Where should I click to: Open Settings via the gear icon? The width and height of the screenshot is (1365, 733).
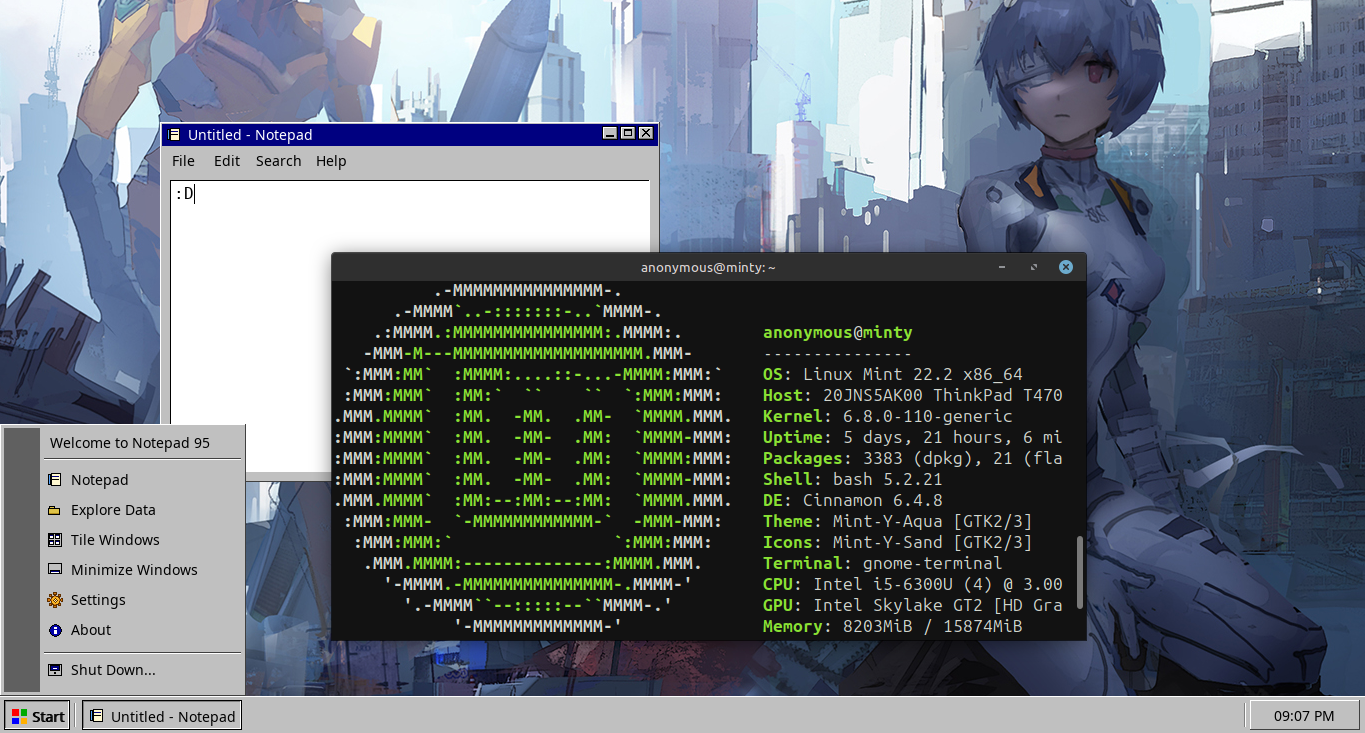click(55, 600)
